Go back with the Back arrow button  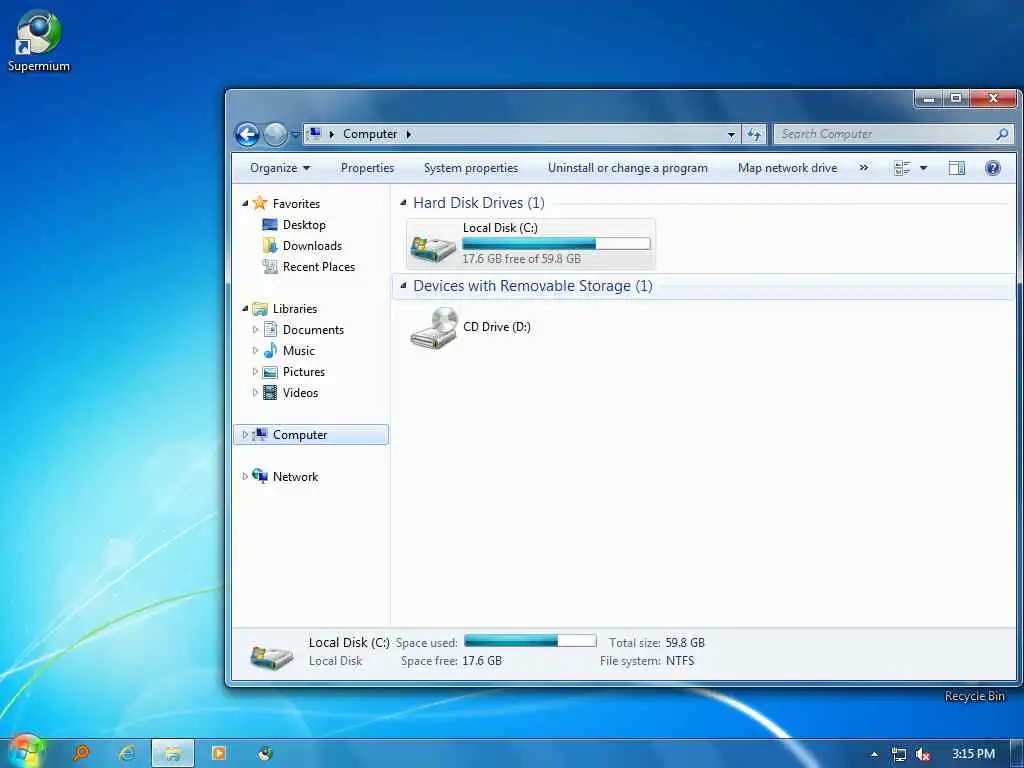tap(247, 134)
